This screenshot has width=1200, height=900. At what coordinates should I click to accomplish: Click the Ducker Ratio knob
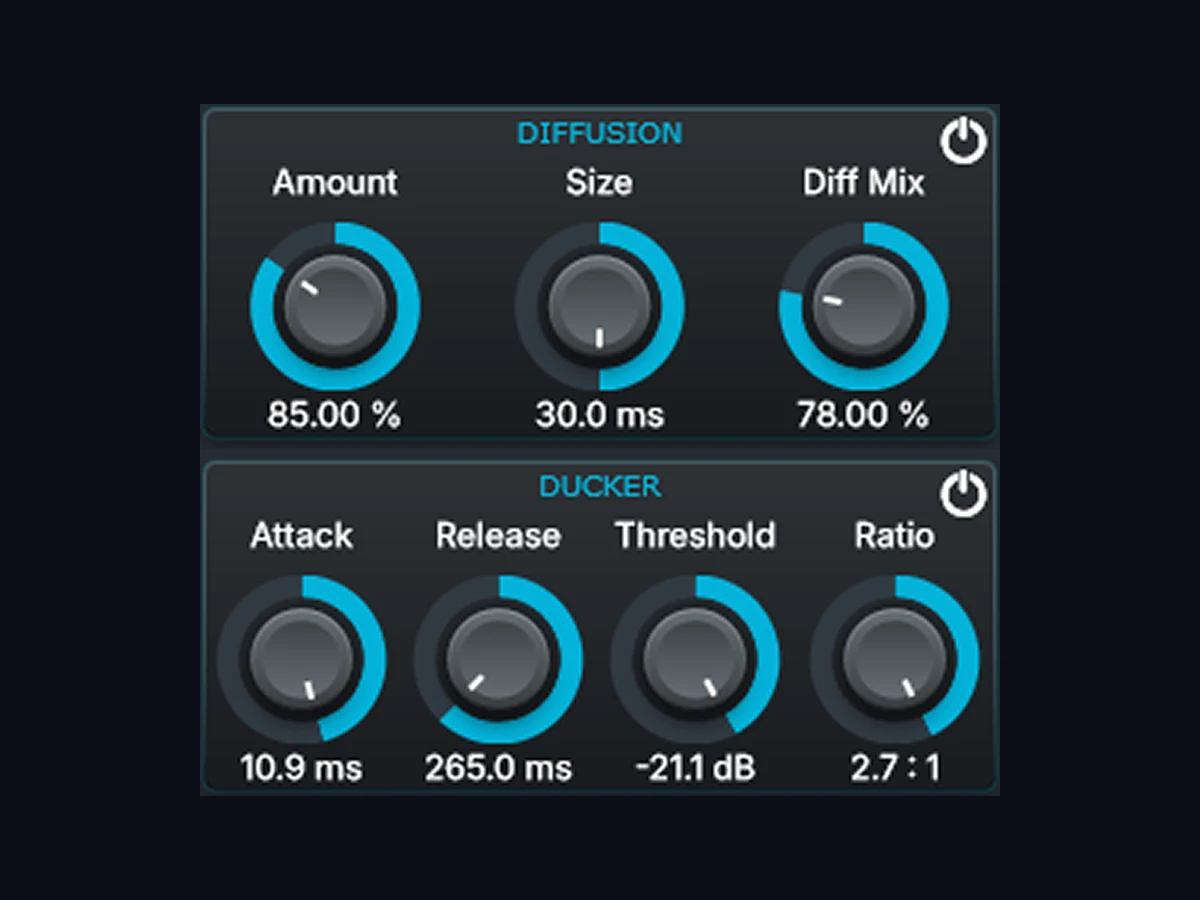[x=895, y=659]
